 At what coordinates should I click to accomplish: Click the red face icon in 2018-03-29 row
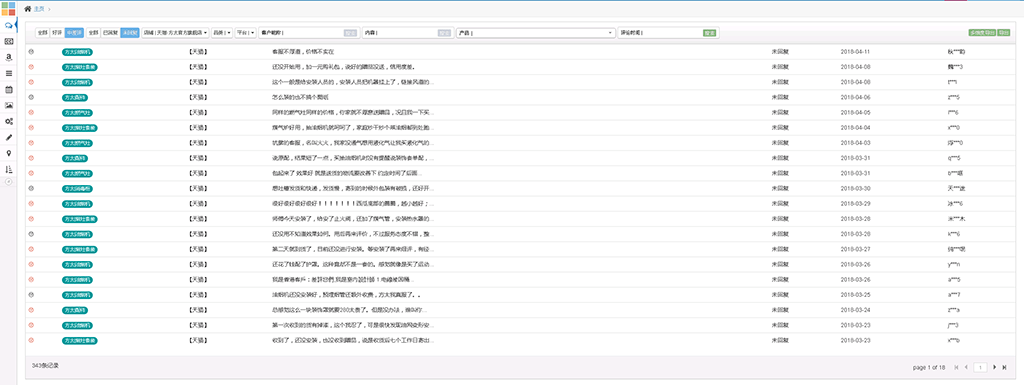click(x=31, y=204)
